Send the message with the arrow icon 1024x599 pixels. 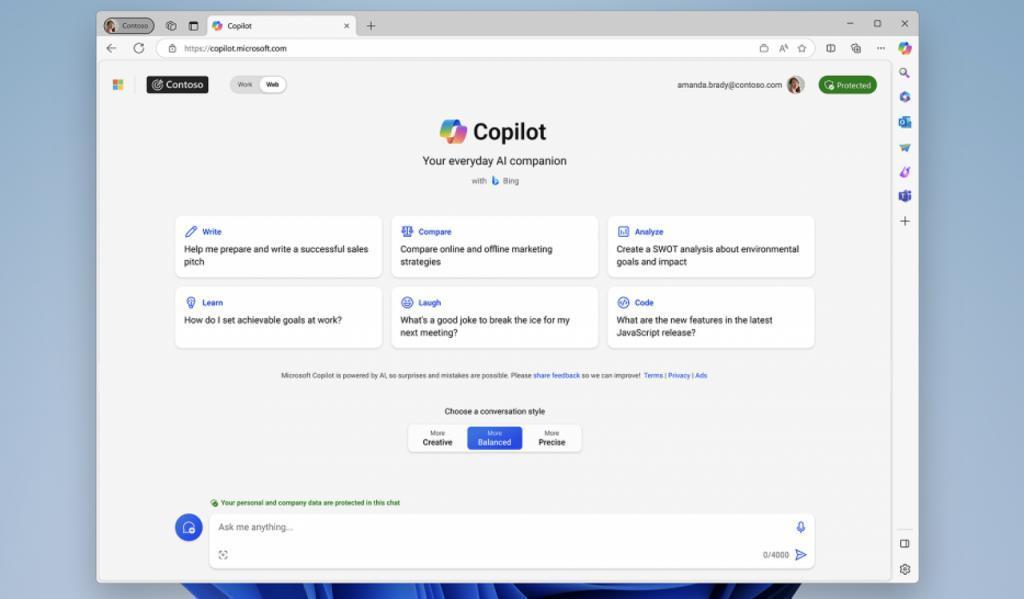[x=801, y=555]
